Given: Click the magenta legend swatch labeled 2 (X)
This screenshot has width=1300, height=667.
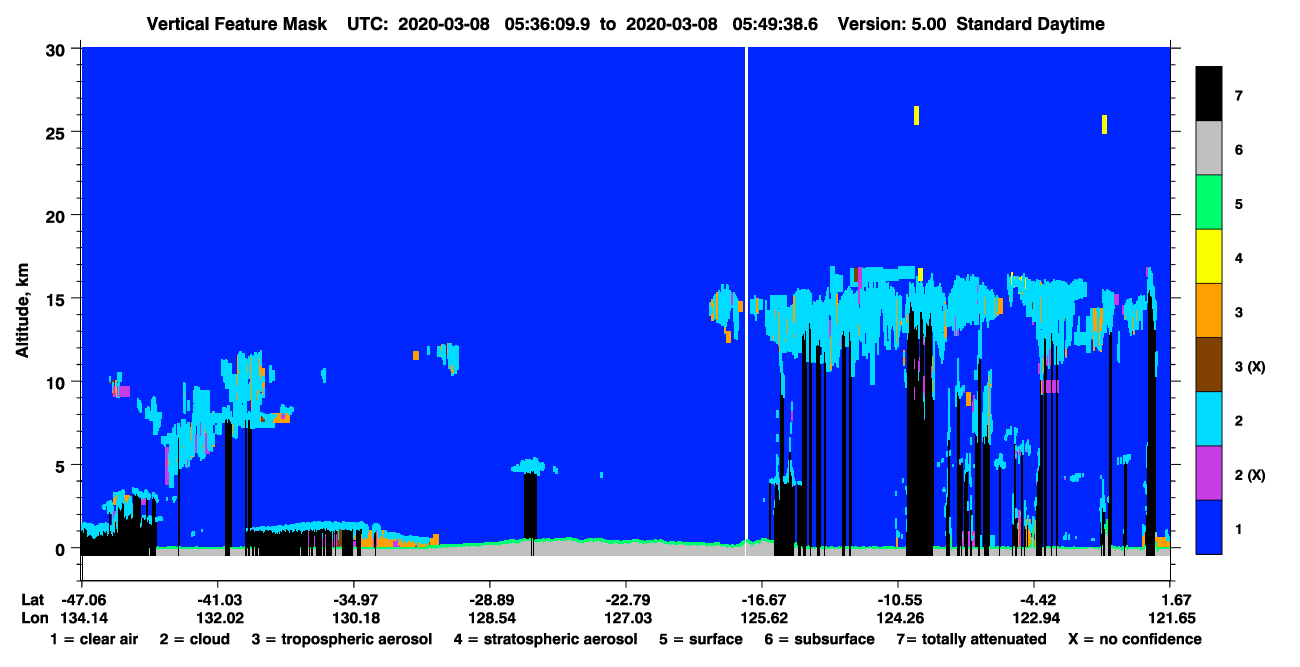Looking at the screenshot, I should point(1209,473).
